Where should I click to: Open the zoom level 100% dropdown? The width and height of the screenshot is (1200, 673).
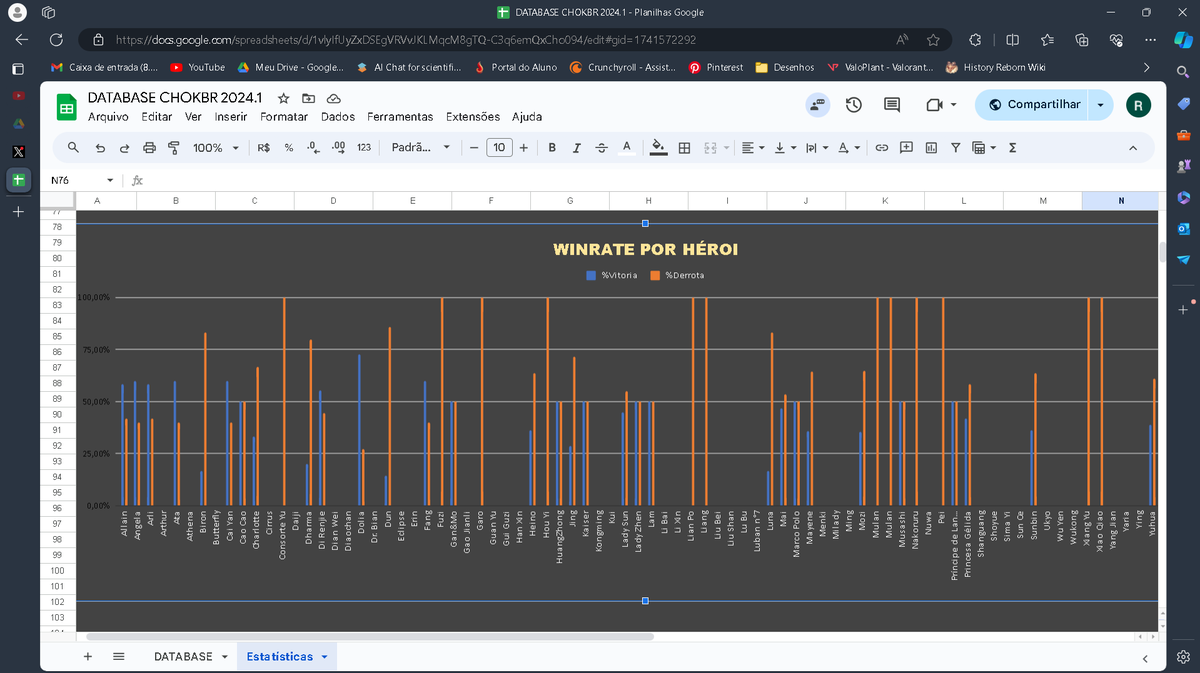[214, 147]
